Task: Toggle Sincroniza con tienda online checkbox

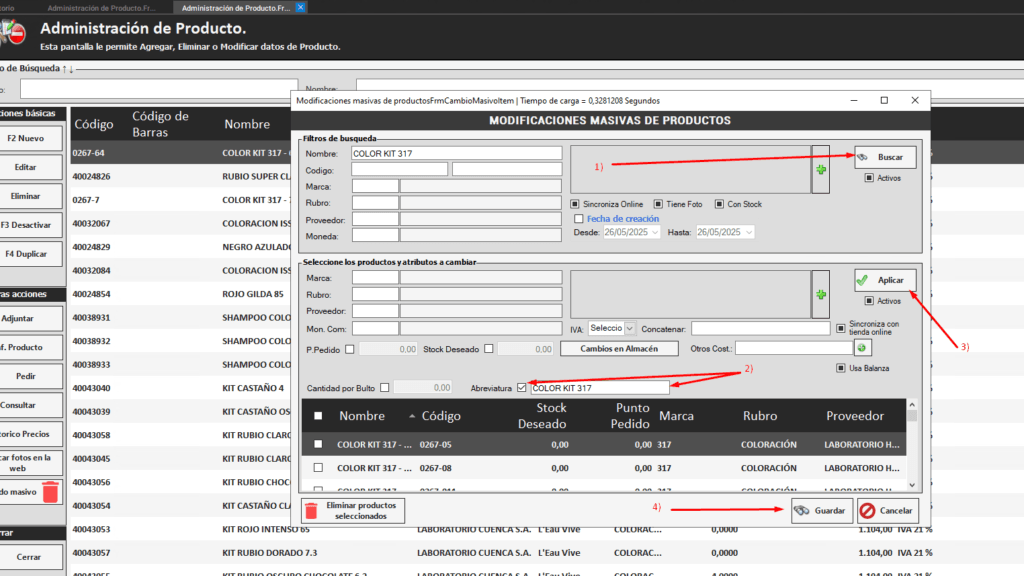Action: [x=841, y=328]
